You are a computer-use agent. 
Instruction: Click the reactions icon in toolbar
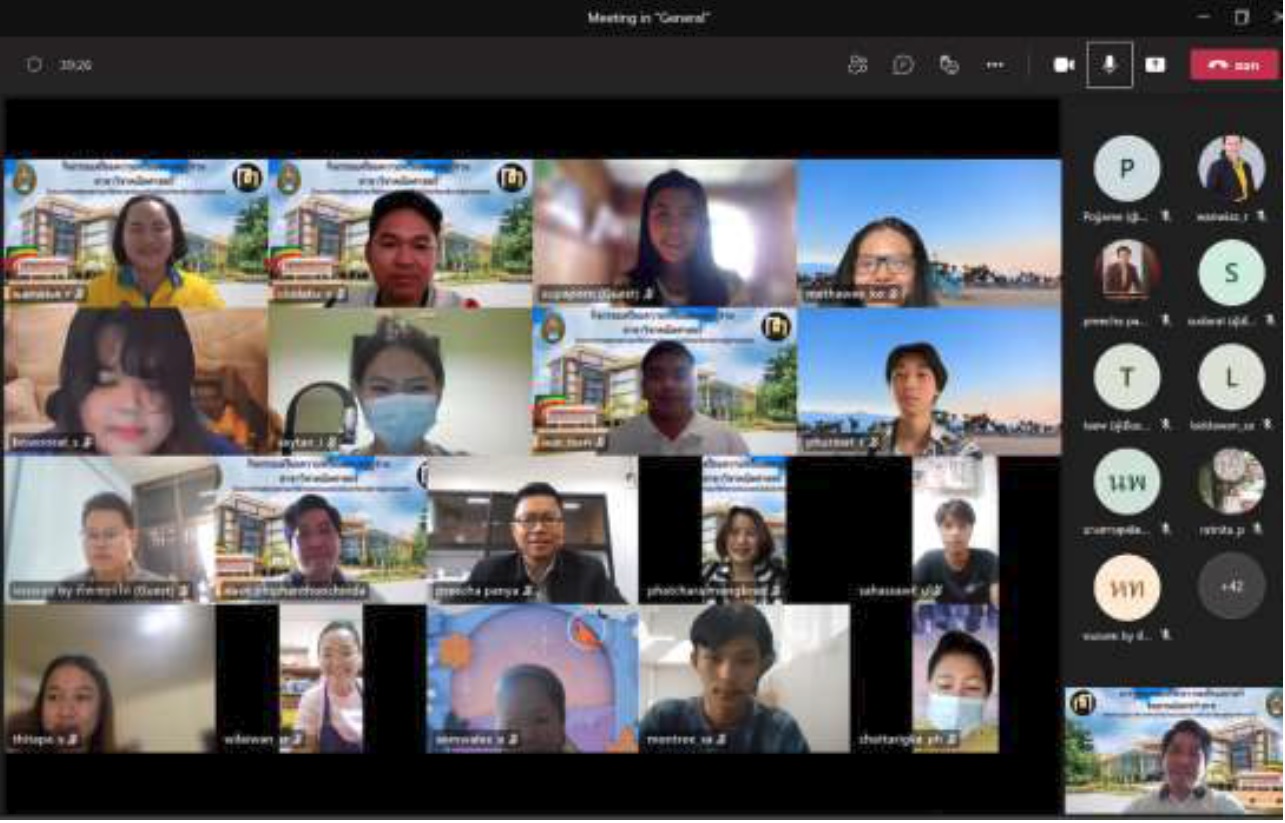(x=949, y=65)
